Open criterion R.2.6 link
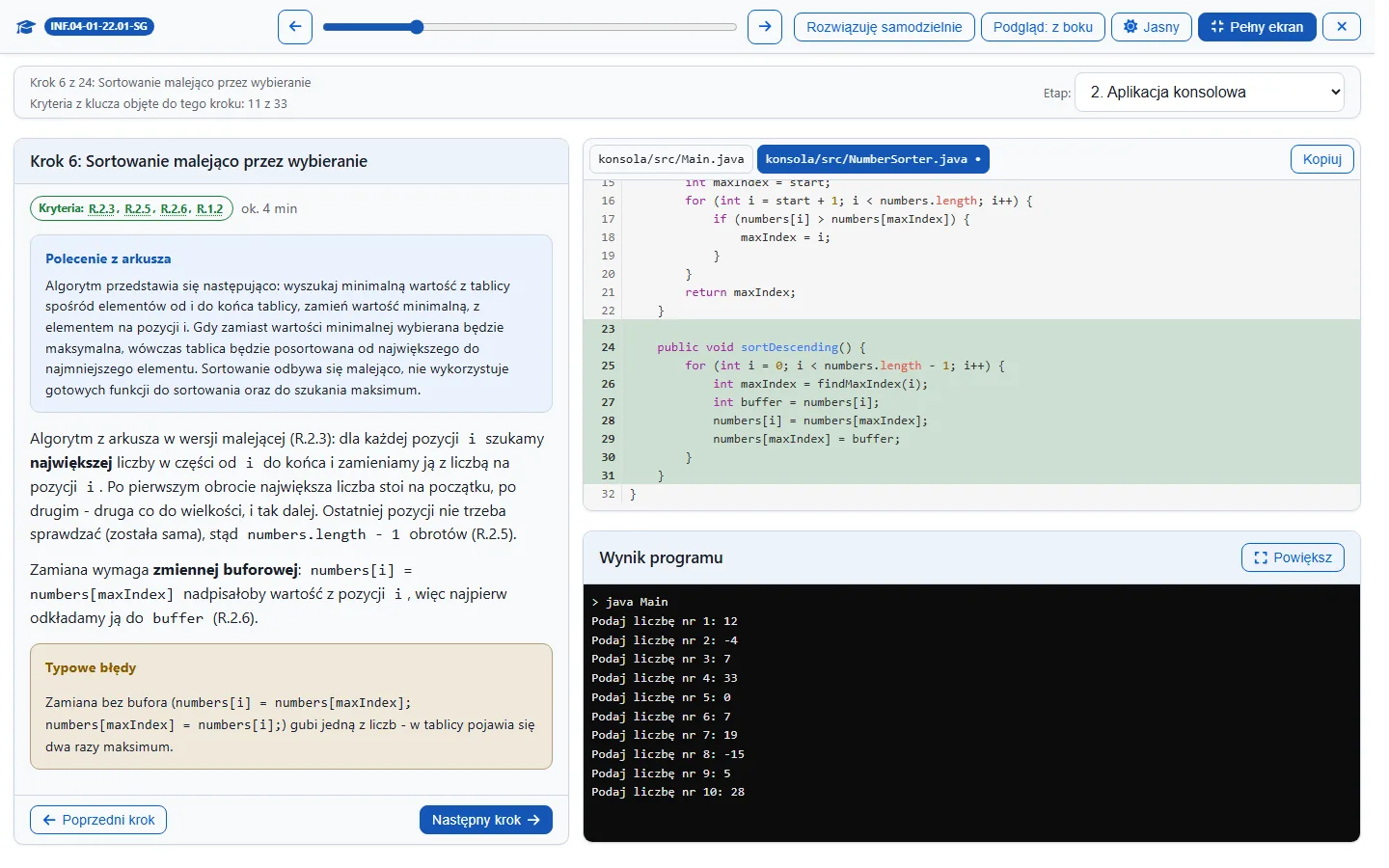1389x868 pixels. click(175, 208)
